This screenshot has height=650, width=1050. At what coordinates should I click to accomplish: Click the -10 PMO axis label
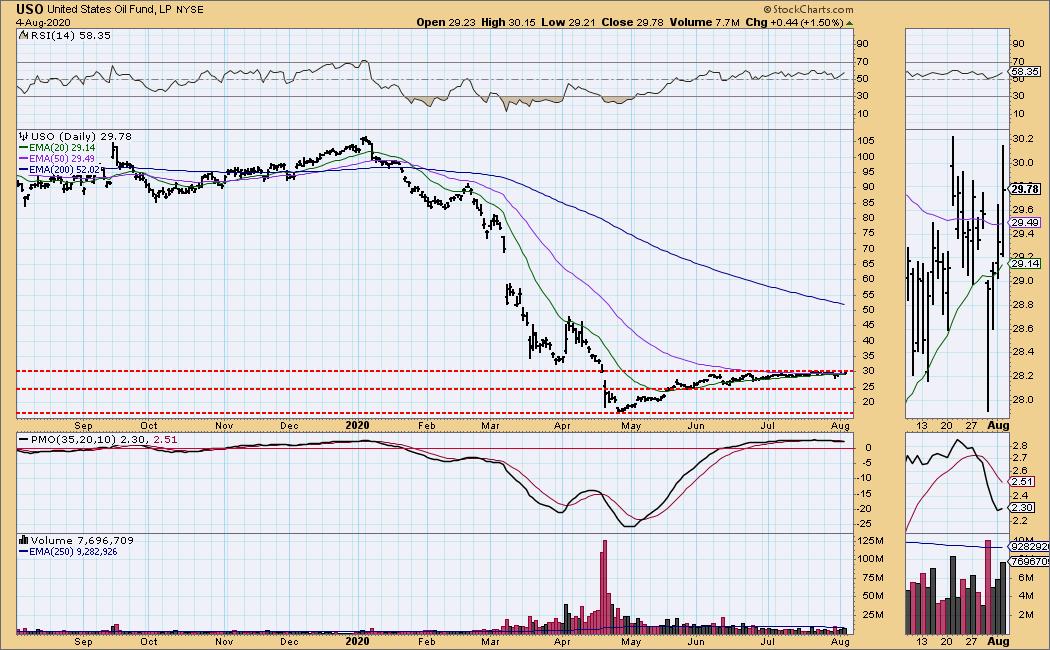pos(867,478)
